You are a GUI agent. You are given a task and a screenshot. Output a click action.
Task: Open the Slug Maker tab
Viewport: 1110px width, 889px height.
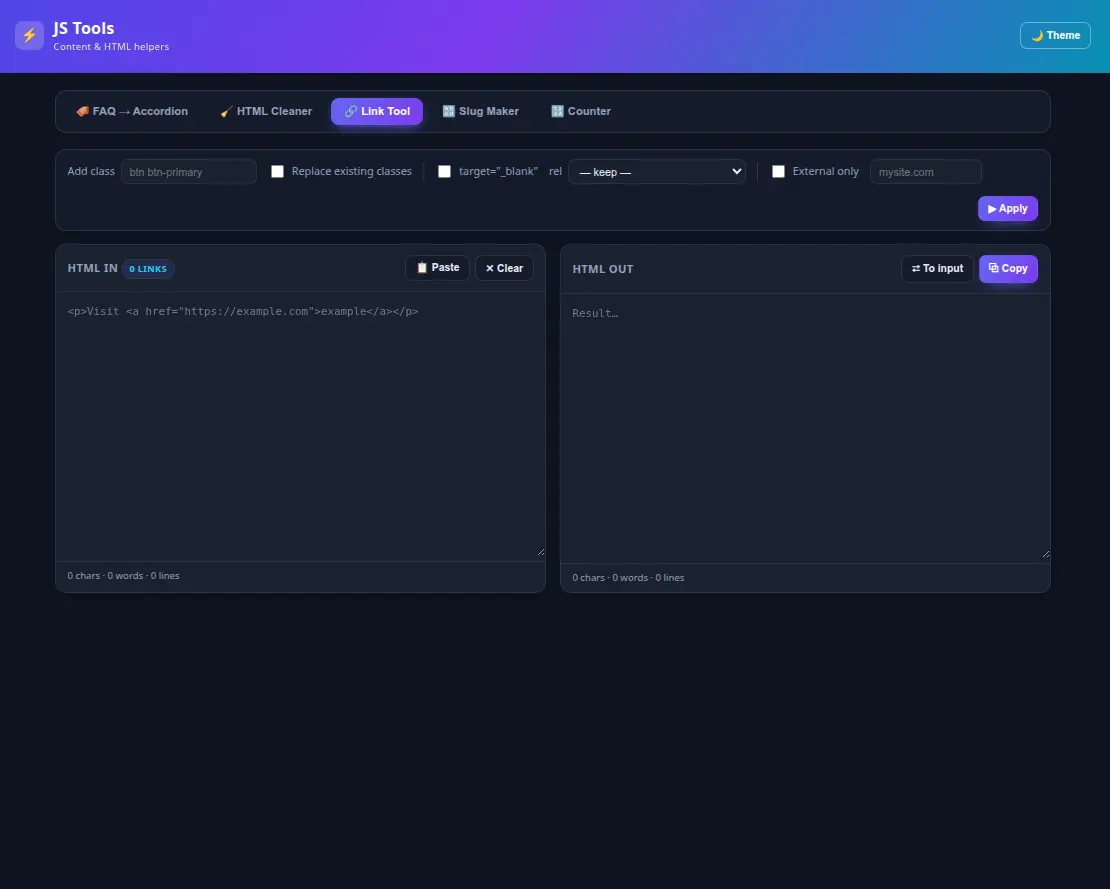pos(481,111)
